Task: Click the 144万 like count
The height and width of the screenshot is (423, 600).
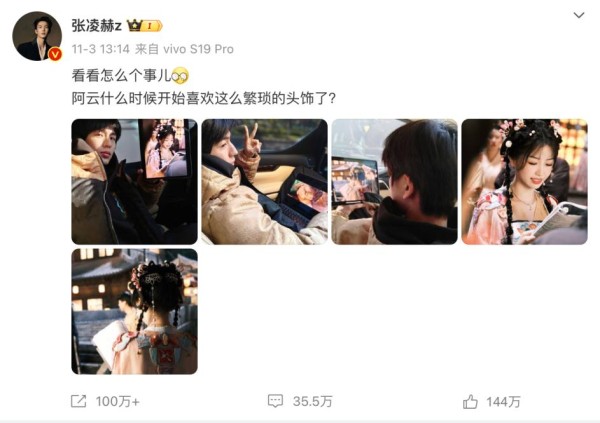Action: click(503, 402)
